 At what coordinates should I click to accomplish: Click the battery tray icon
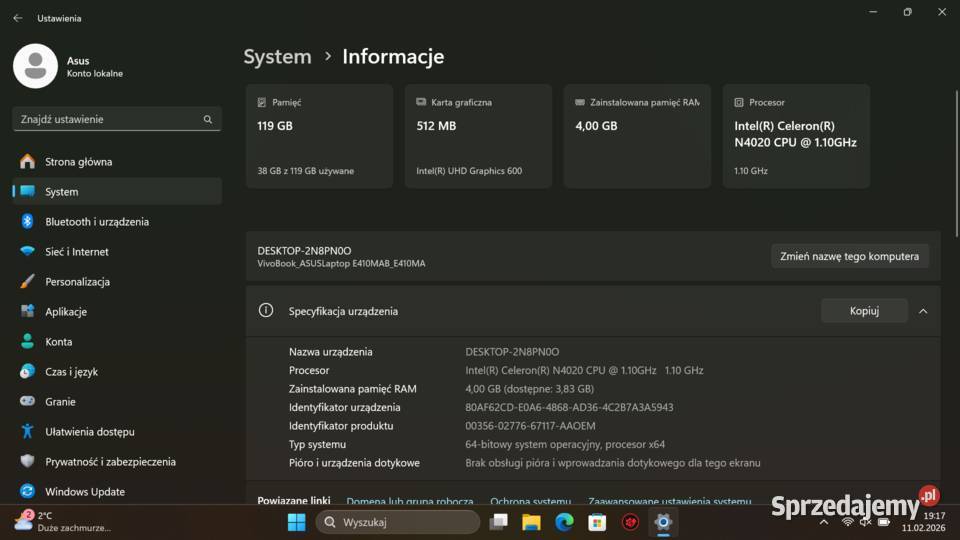click(x=884, y=522)
